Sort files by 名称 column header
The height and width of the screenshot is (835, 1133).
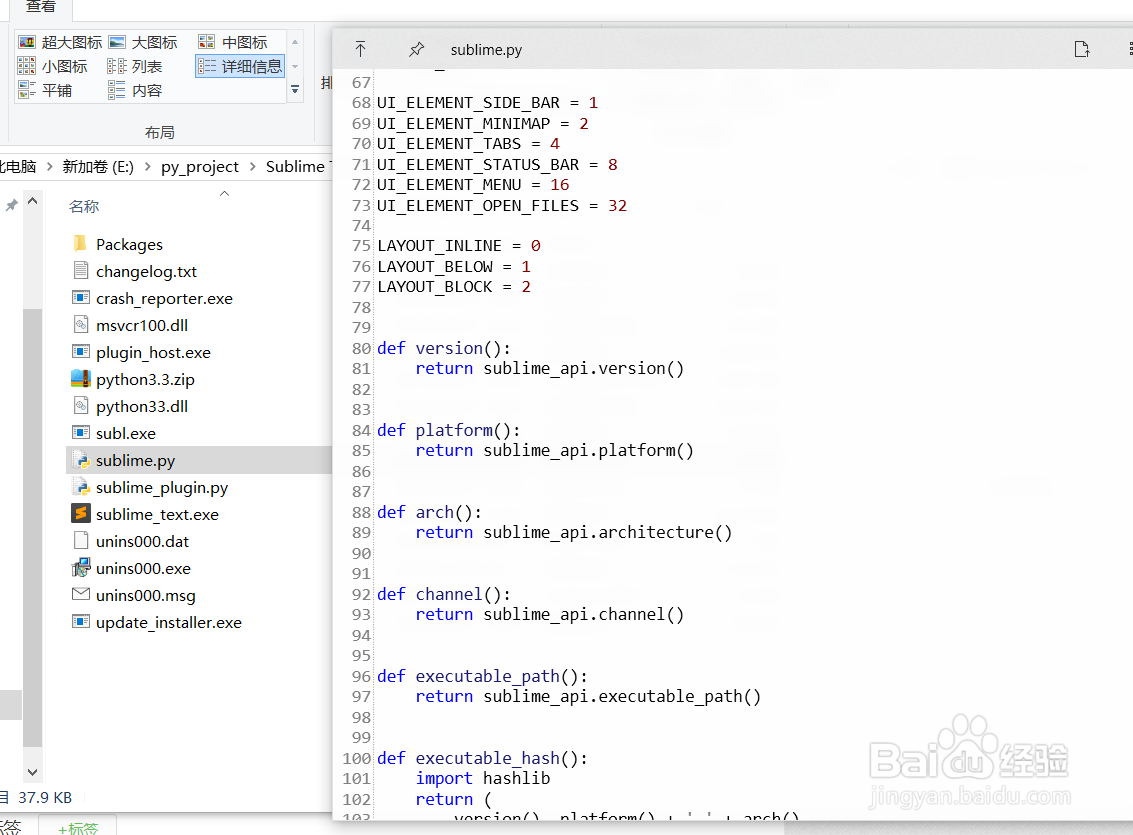84,207
